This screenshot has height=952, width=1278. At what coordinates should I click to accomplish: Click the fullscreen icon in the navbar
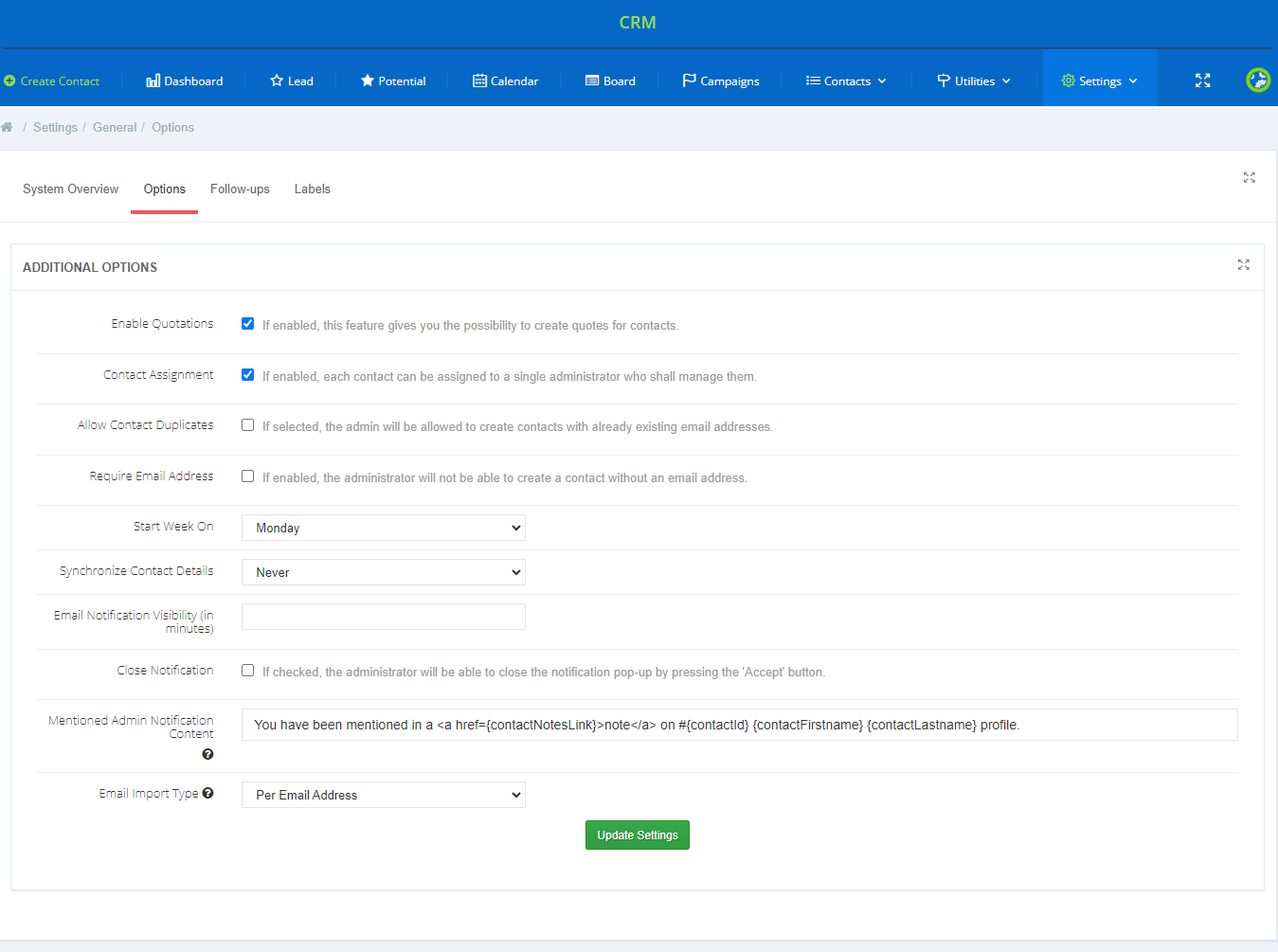(x=1202, y=81)
